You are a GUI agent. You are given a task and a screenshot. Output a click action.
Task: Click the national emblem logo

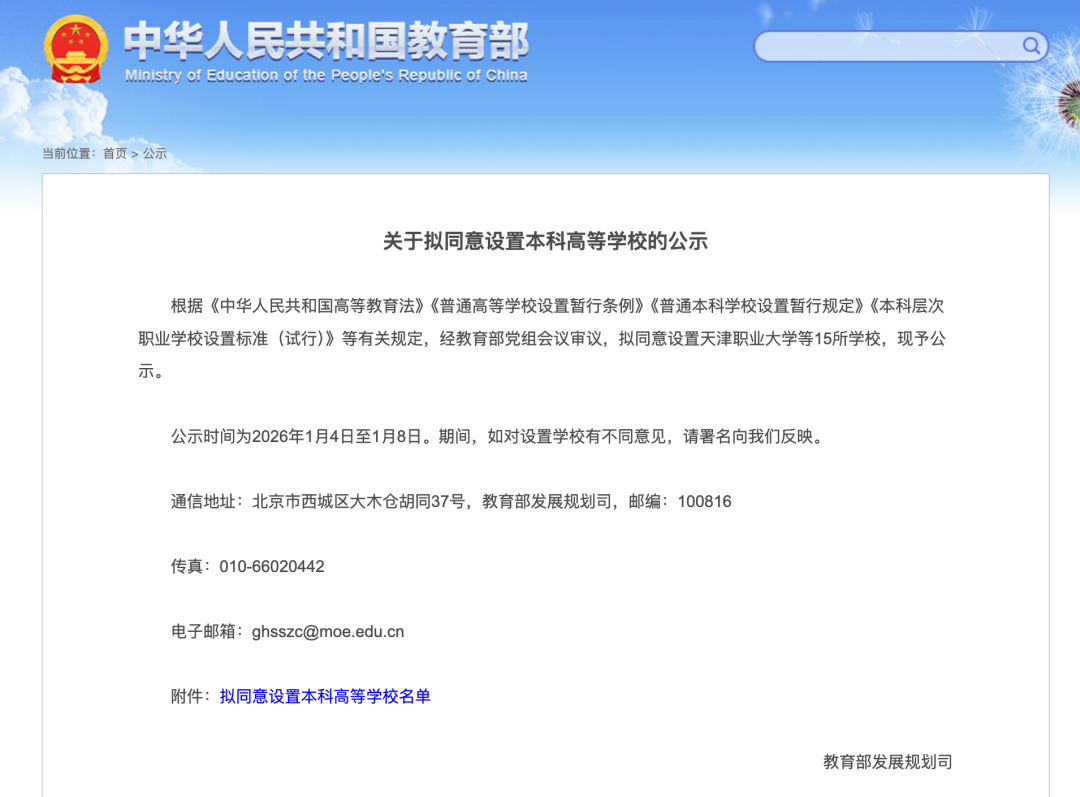point(76,49)
